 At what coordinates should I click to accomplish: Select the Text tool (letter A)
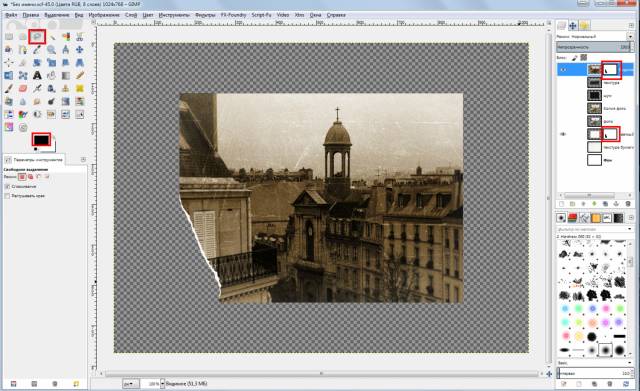pos(37,76)
